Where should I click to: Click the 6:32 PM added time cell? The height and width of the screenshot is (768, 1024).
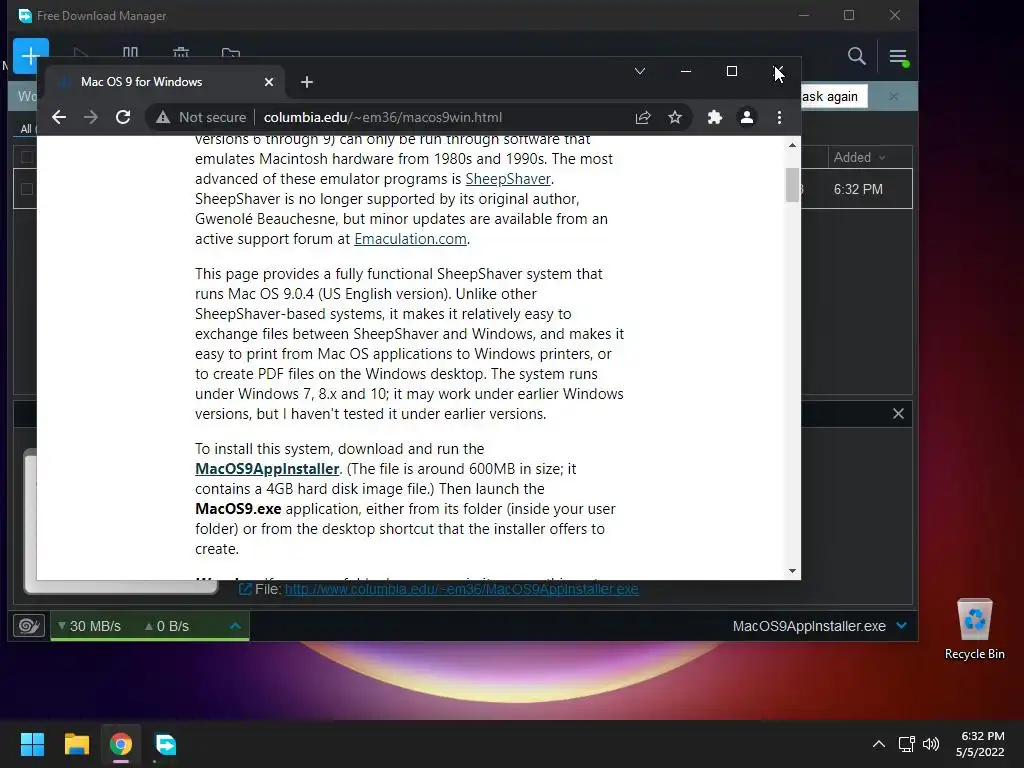[x=858, y=189]
